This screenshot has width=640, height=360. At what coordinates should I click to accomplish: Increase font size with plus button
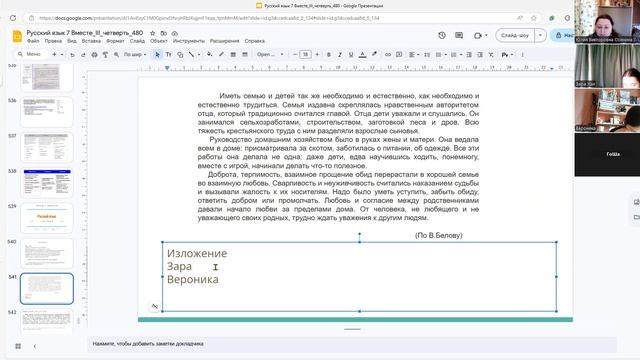tap(317, 55)
